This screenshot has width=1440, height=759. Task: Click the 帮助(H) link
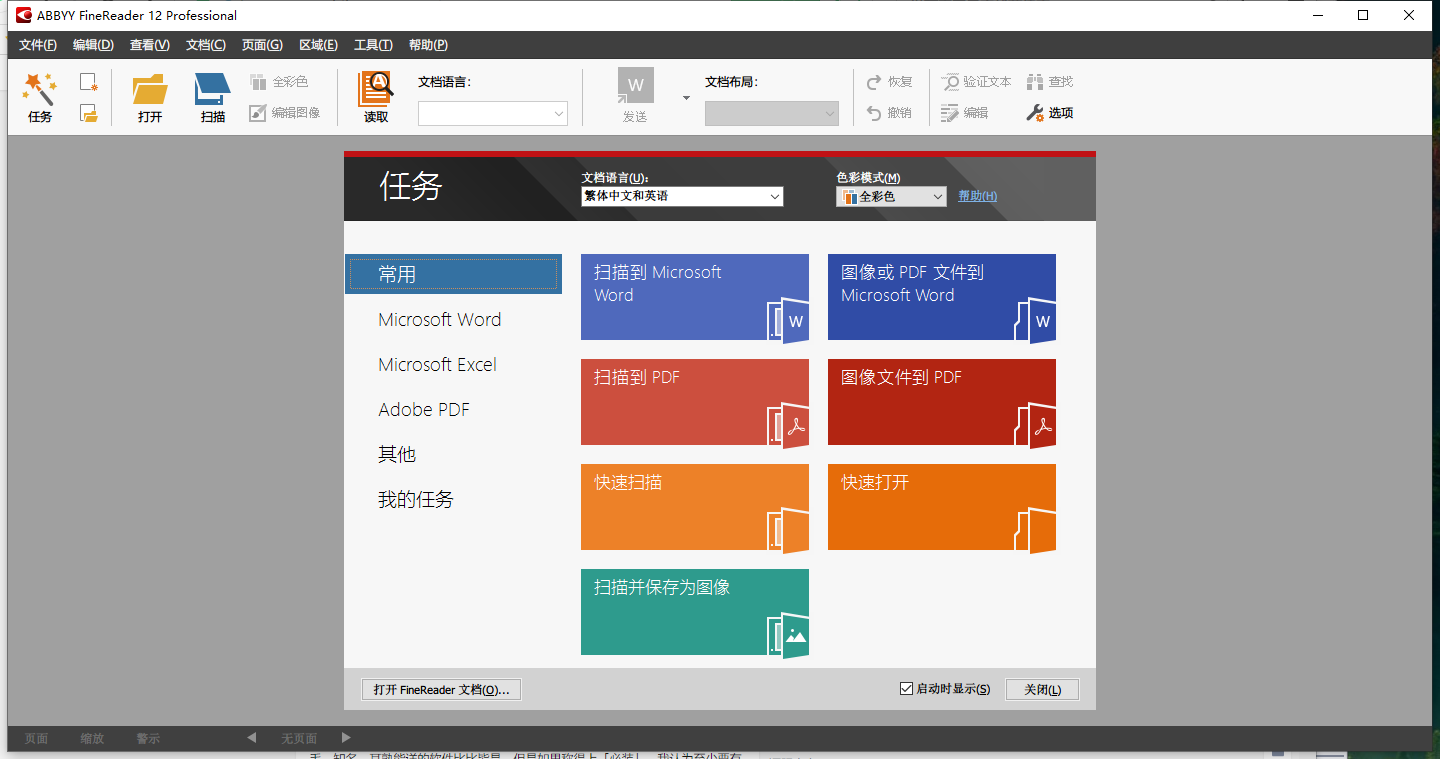[x=977, y=196]
